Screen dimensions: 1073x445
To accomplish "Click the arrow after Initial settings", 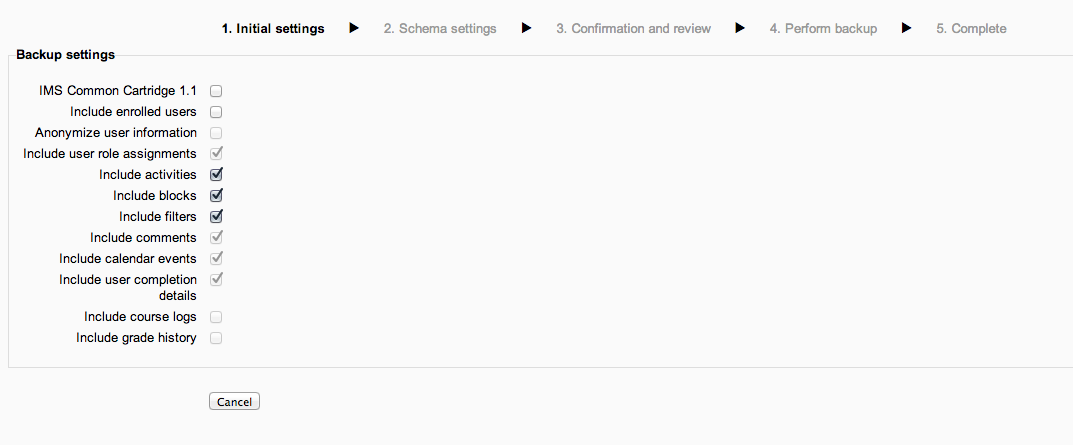I will (354, 28).
